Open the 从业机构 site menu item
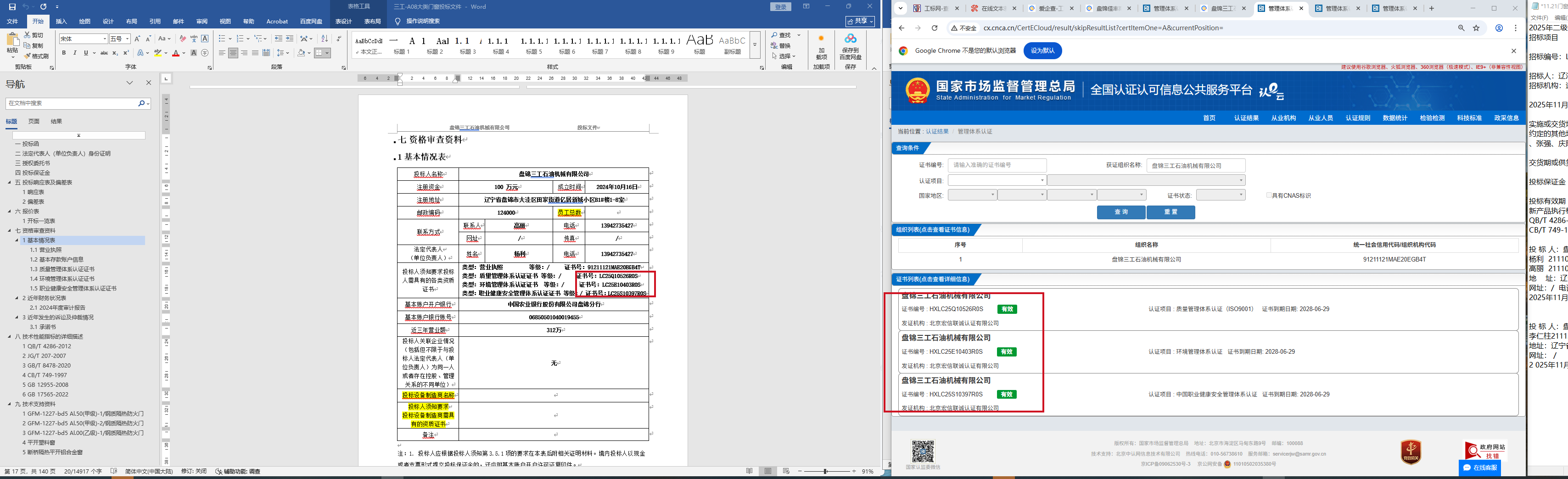 (1283, 118)
